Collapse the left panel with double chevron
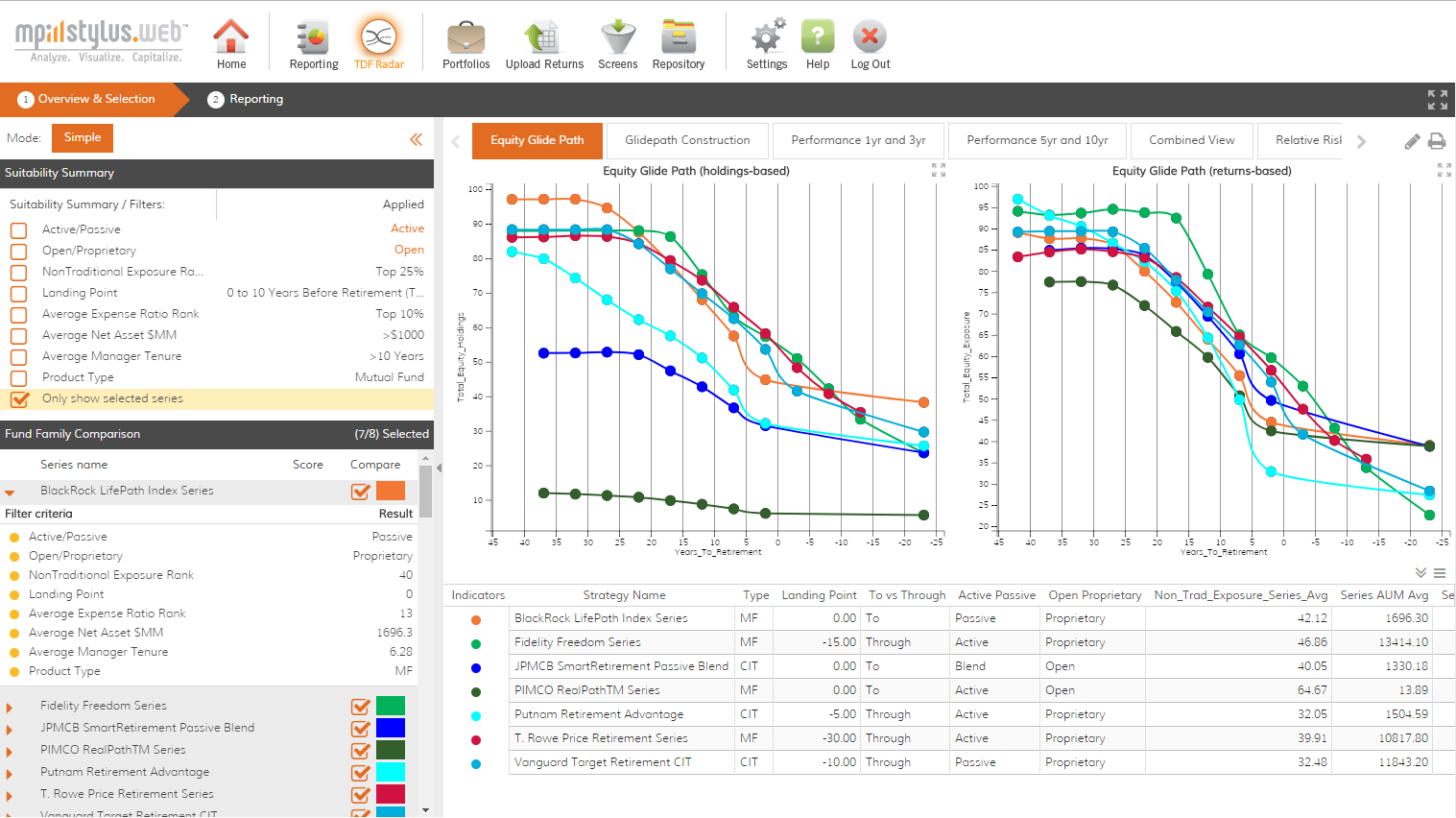Viewport: 1456px width, 818px height. click(416, 139)
